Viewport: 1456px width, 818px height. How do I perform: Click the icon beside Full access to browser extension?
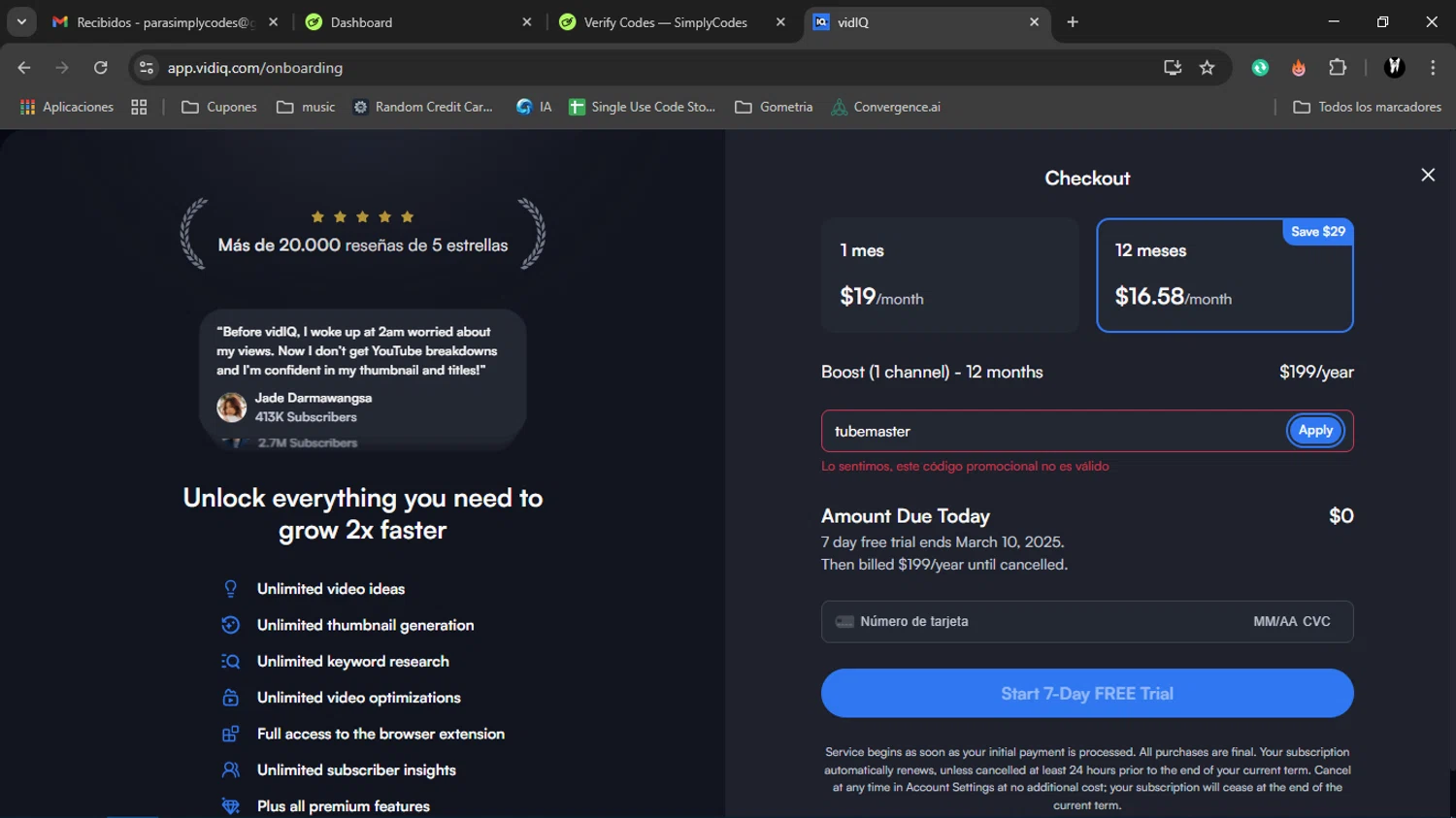230,734
